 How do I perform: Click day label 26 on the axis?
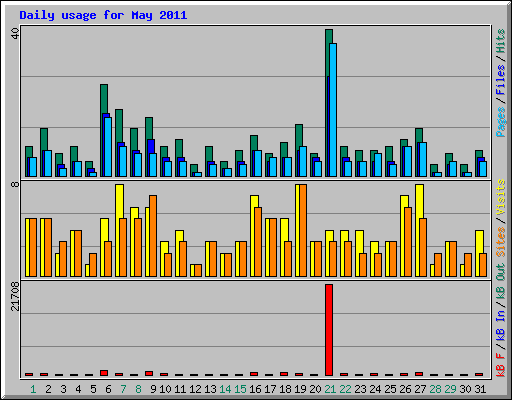click(x=405, y=389)
